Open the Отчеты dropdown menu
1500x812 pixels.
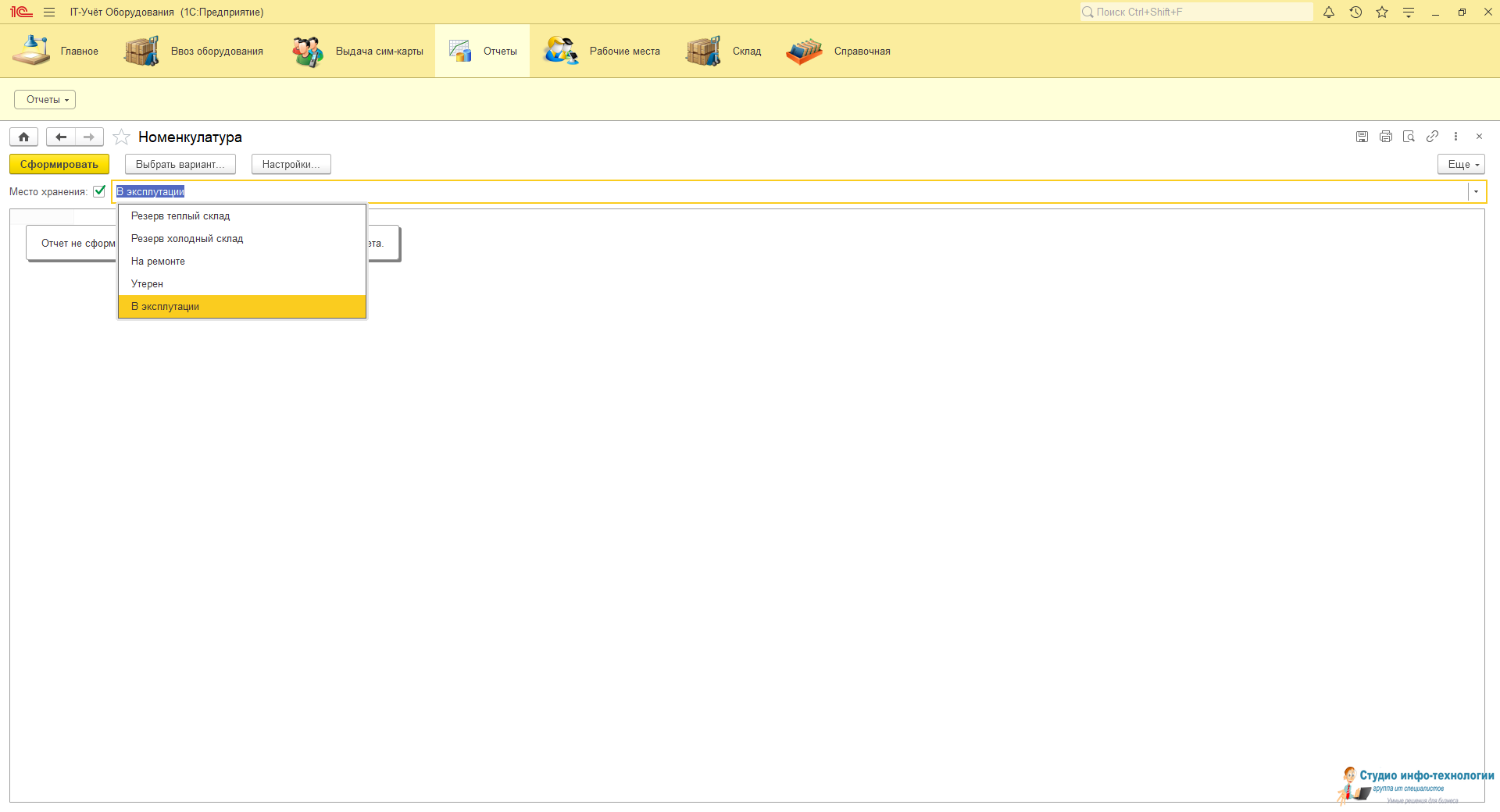45,100
